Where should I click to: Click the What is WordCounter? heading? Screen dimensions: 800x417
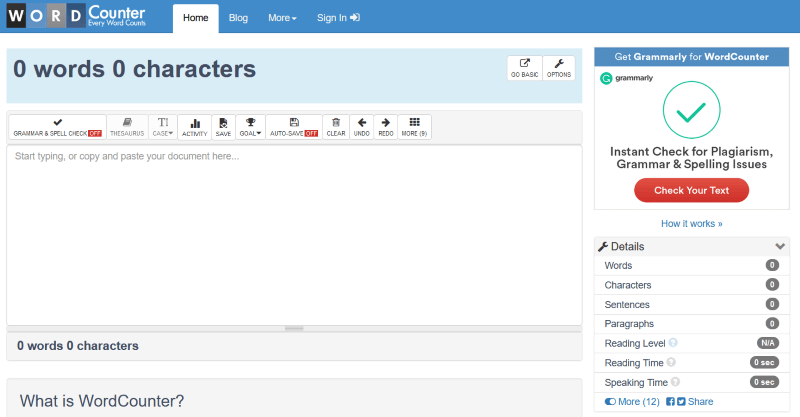[102, 401]
